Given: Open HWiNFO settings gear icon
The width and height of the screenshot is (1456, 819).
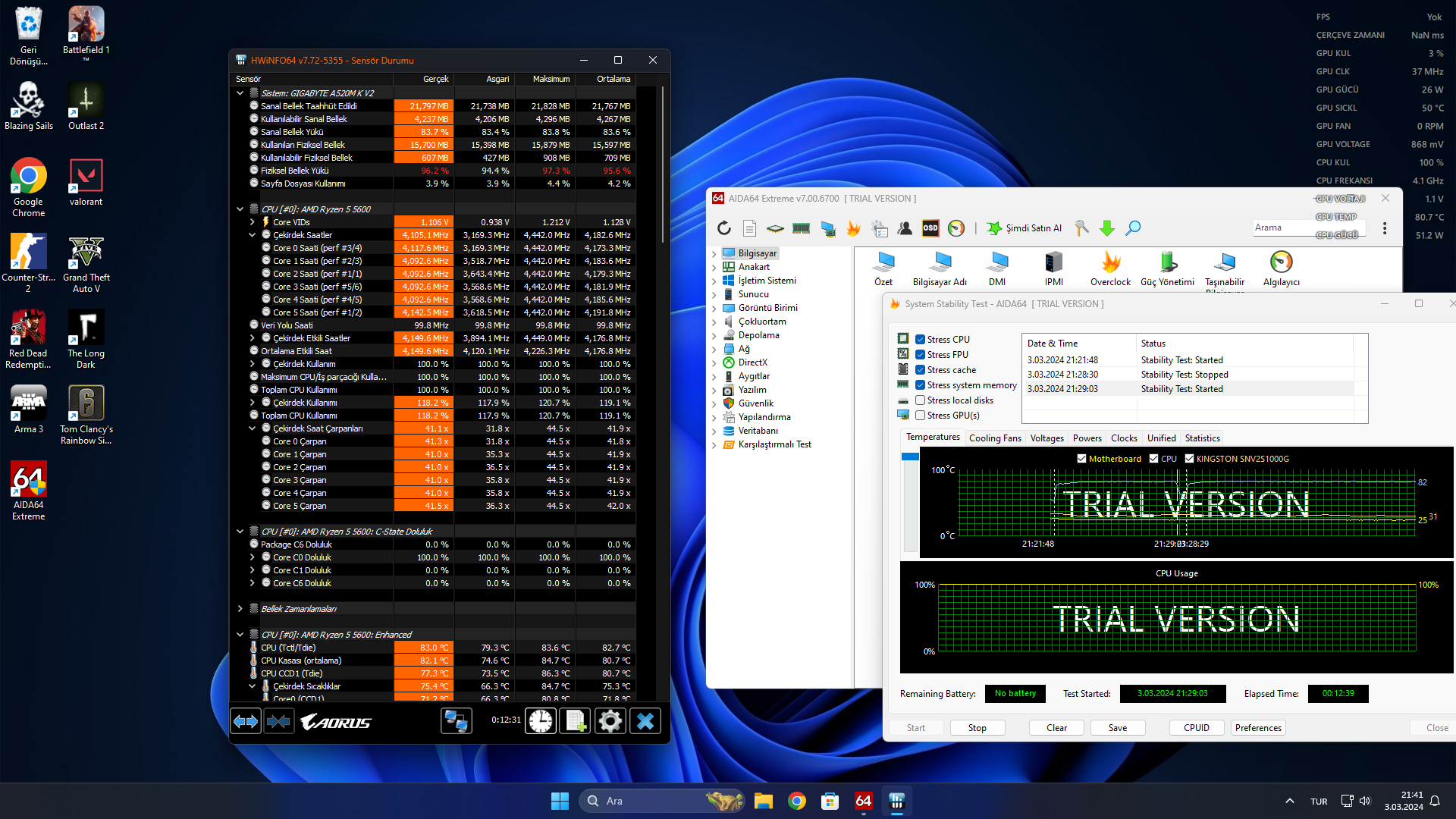Looking at the screenshot, I should [x=610, y=720].
